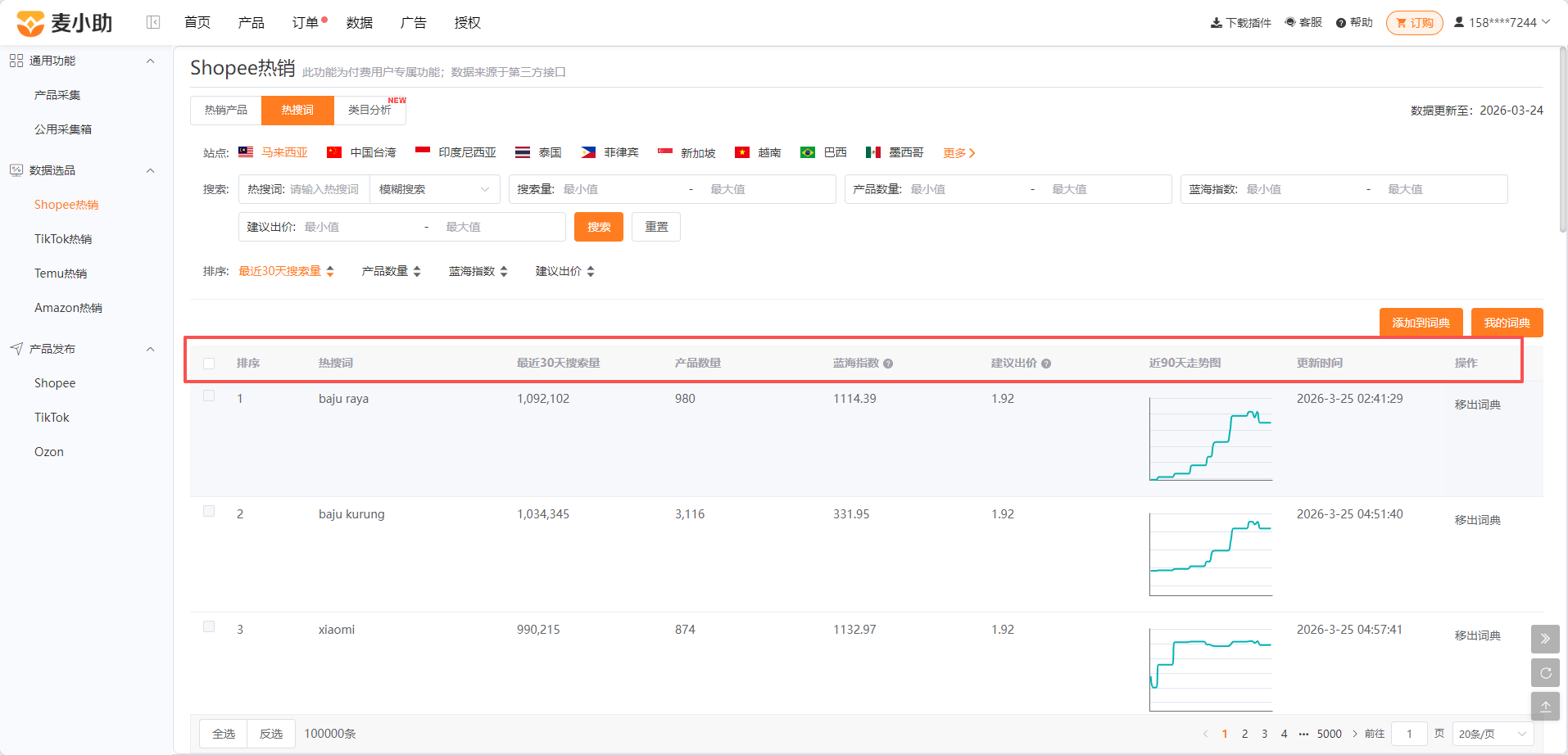1568x755 pixels.
Task: Toggle the select-all header checkbox
Action: [x=209, y=364]
